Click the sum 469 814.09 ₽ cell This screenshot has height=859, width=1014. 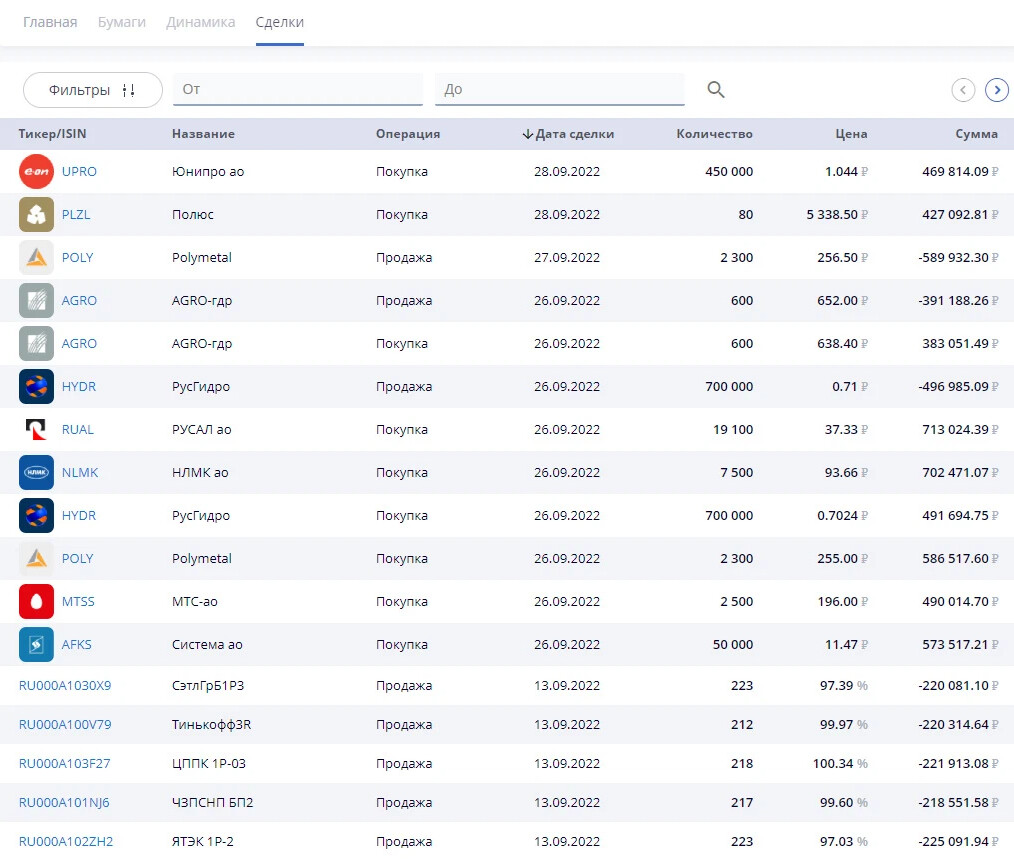(x=960, y=171)
